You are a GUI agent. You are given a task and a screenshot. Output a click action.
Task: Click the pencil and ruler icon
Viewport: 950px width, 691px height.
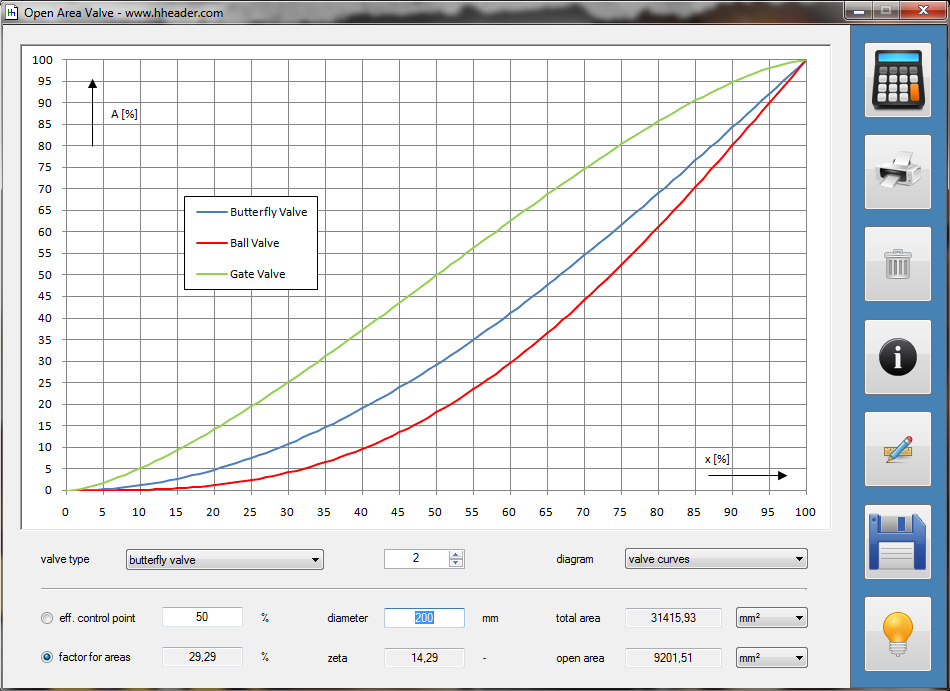pyautogui.click(x=897, y=449)
